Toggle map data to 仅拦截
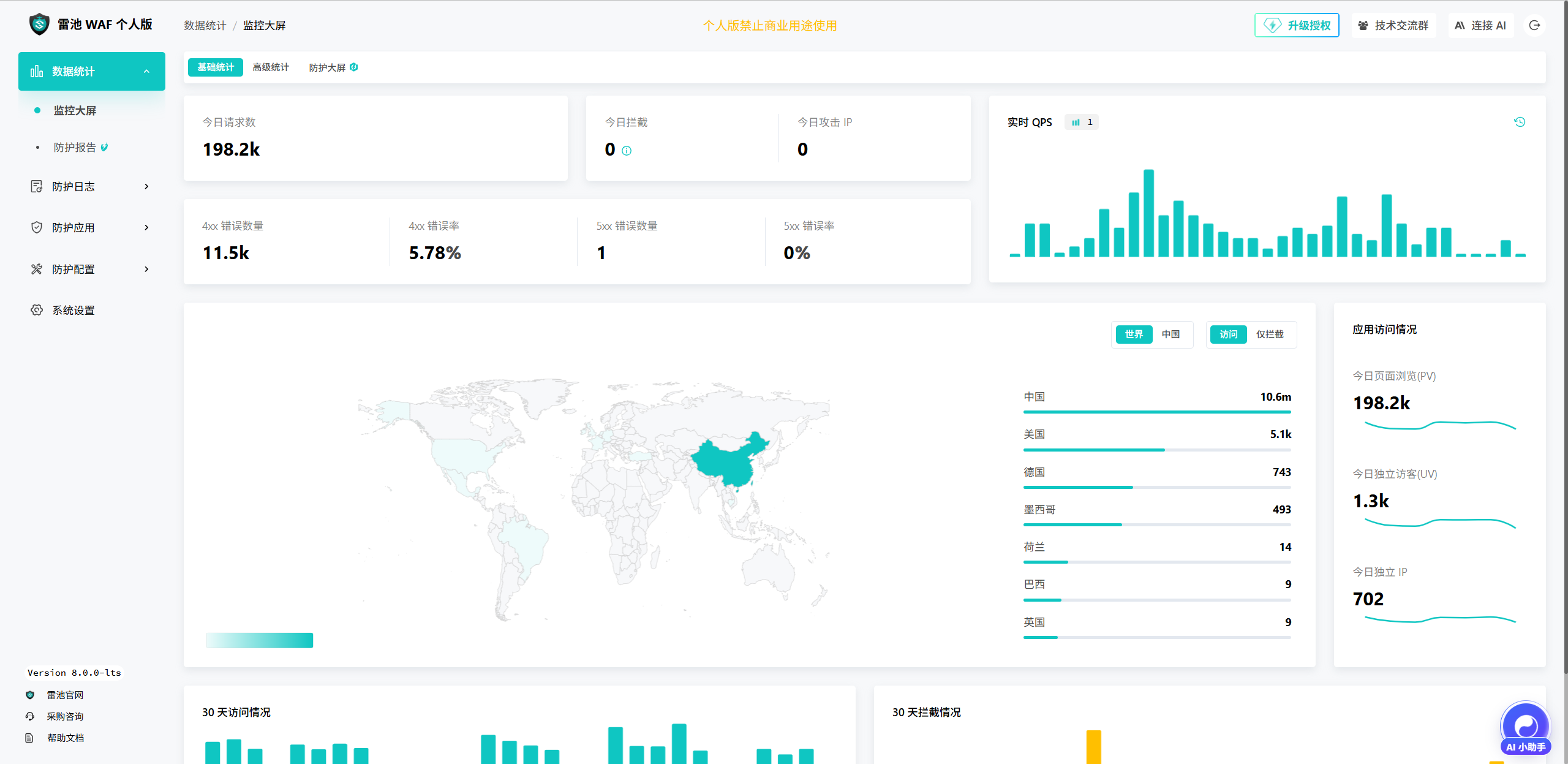Viewport: 1568px width, 764px height. (1270, 335)
